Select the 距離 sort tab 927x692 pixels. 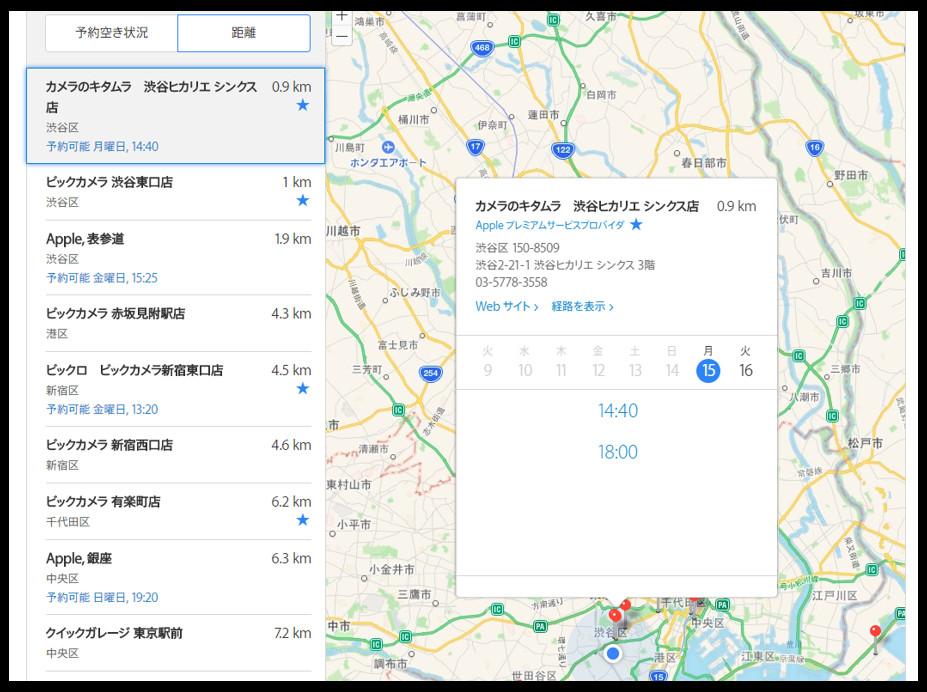pos(244,33)
